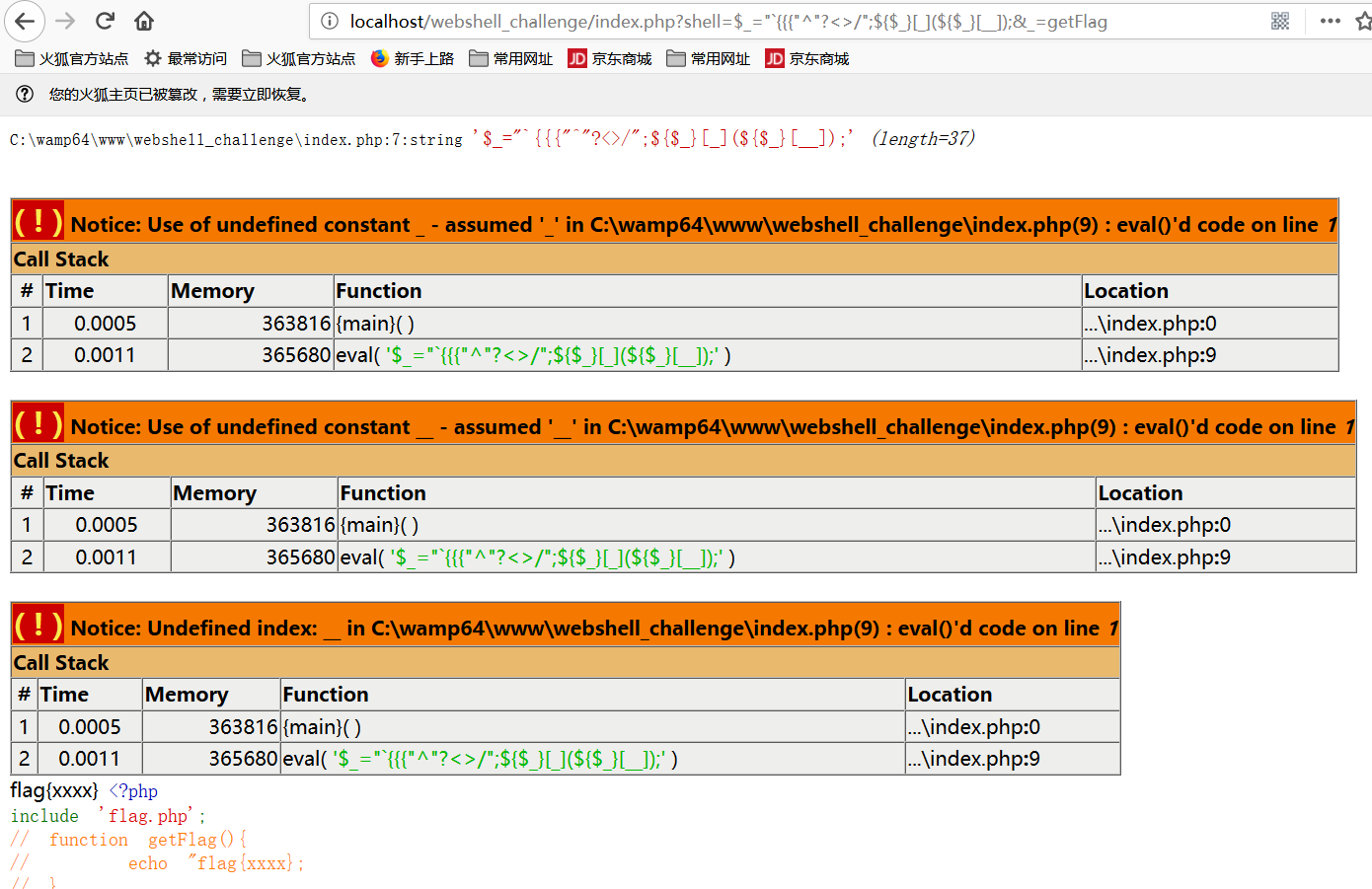Screen dimensions: 1372x889
Task: Open second 火狐官方站点 bookmark folder
Action: point(299,59)
